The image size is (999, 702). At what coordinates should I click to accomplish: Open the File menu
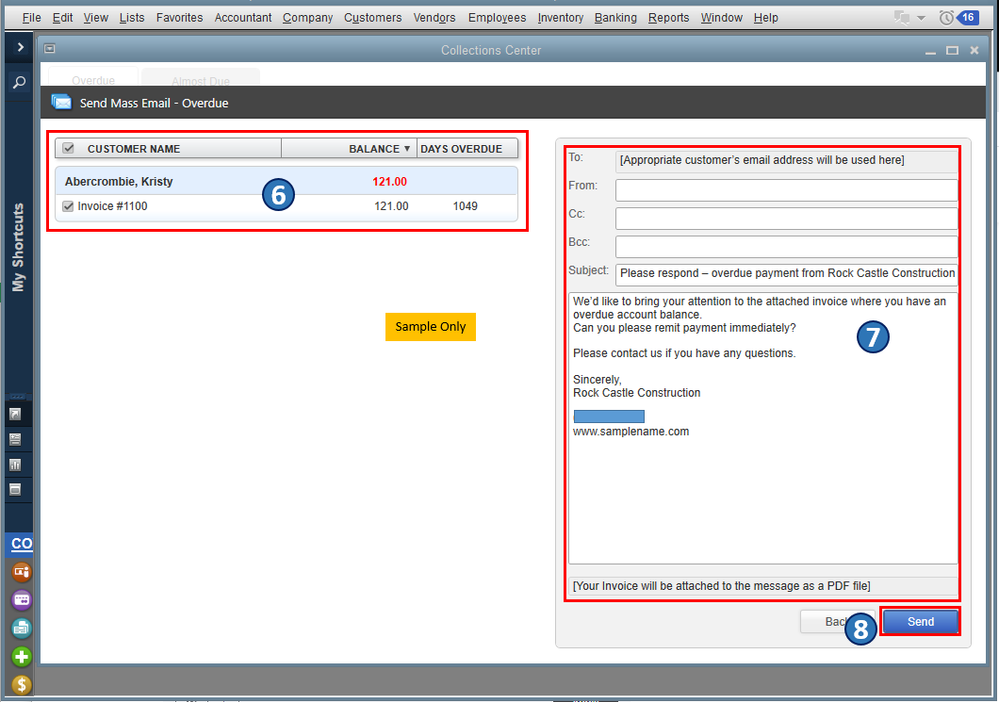click(x=31, y=18)
